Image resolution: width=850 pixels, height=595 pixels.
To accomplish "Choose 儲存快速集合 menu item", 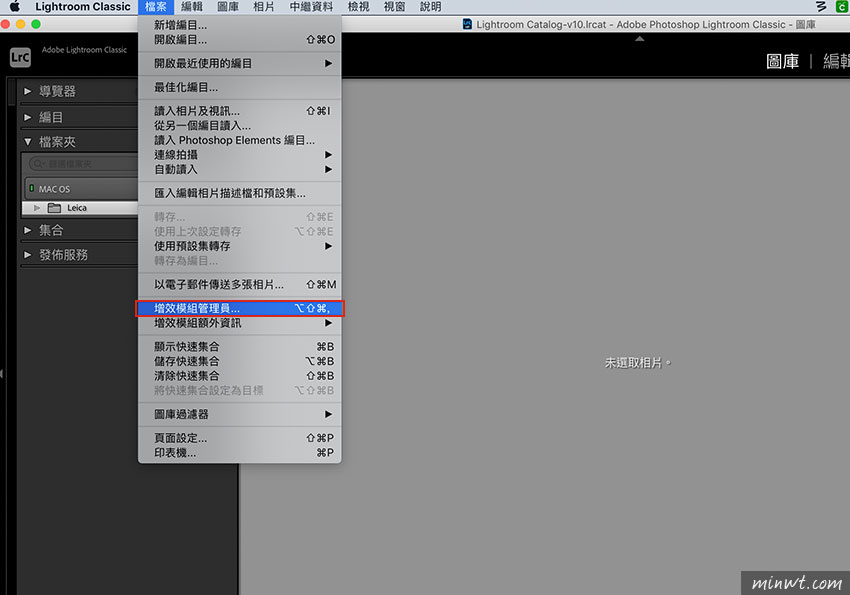I will (x=240, y=361).
